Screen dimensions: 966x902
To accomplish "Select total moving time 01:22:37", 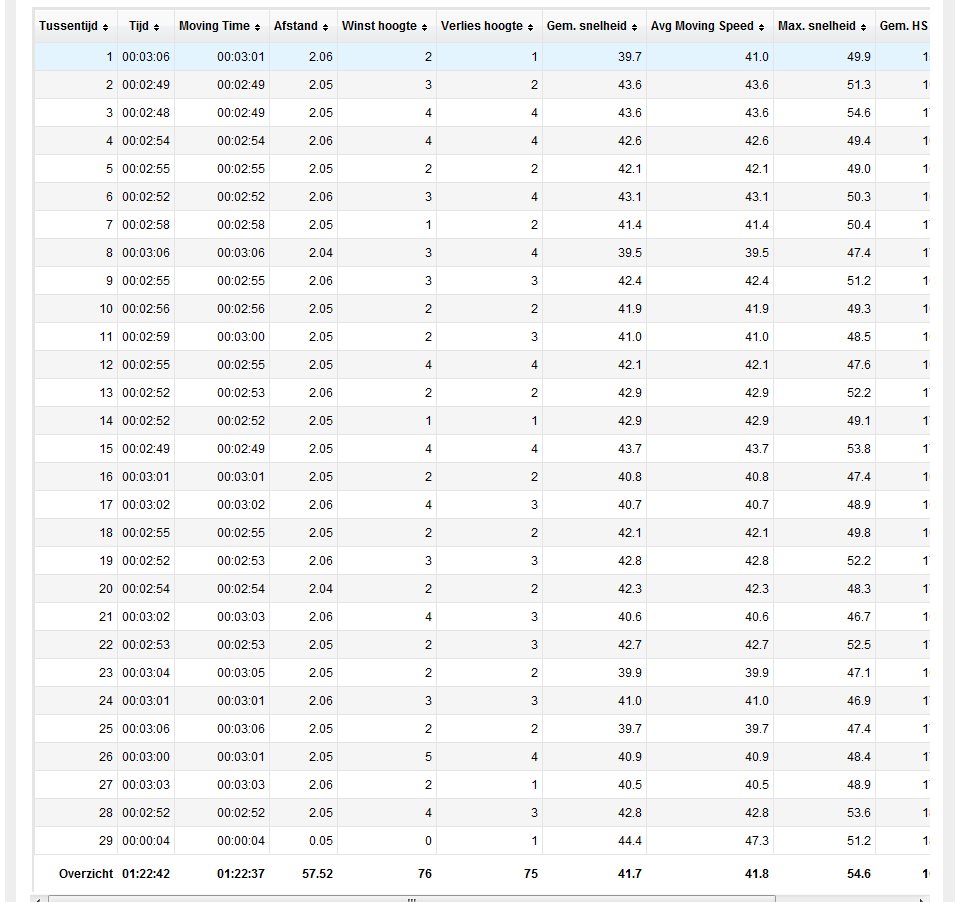I will pyautogui.click(x=241, y=874).
